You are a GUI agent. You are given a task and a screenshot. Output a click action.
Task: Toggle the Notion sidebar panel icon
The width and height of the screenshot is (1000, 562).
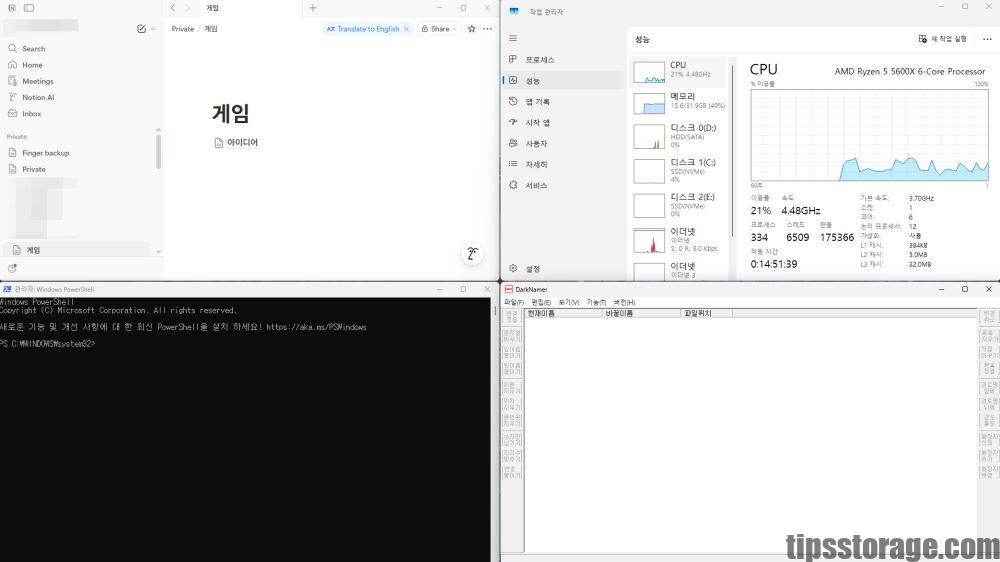pos(28,8)
